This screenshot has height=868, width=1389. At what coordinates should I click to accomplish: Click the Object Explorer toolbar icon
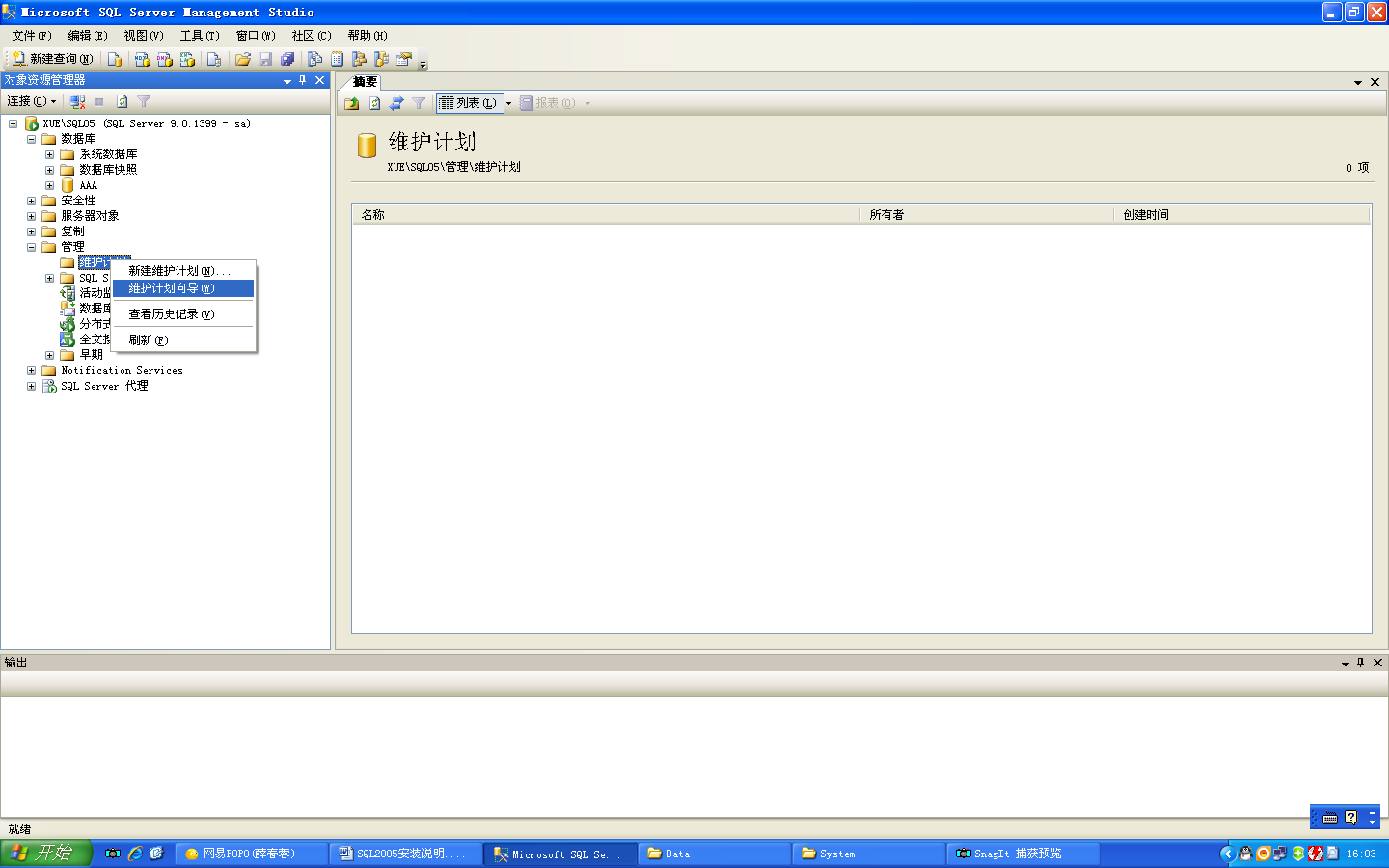[x=359, y=59]
